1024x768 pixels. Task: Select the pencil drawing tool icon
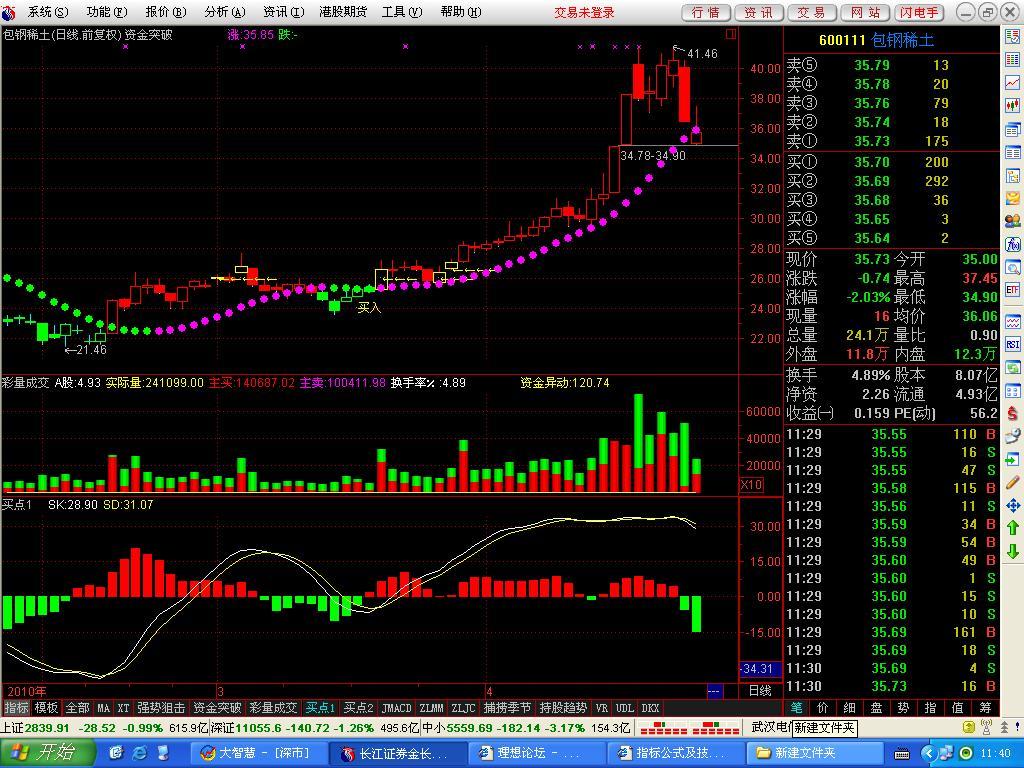click(1012, 483)
